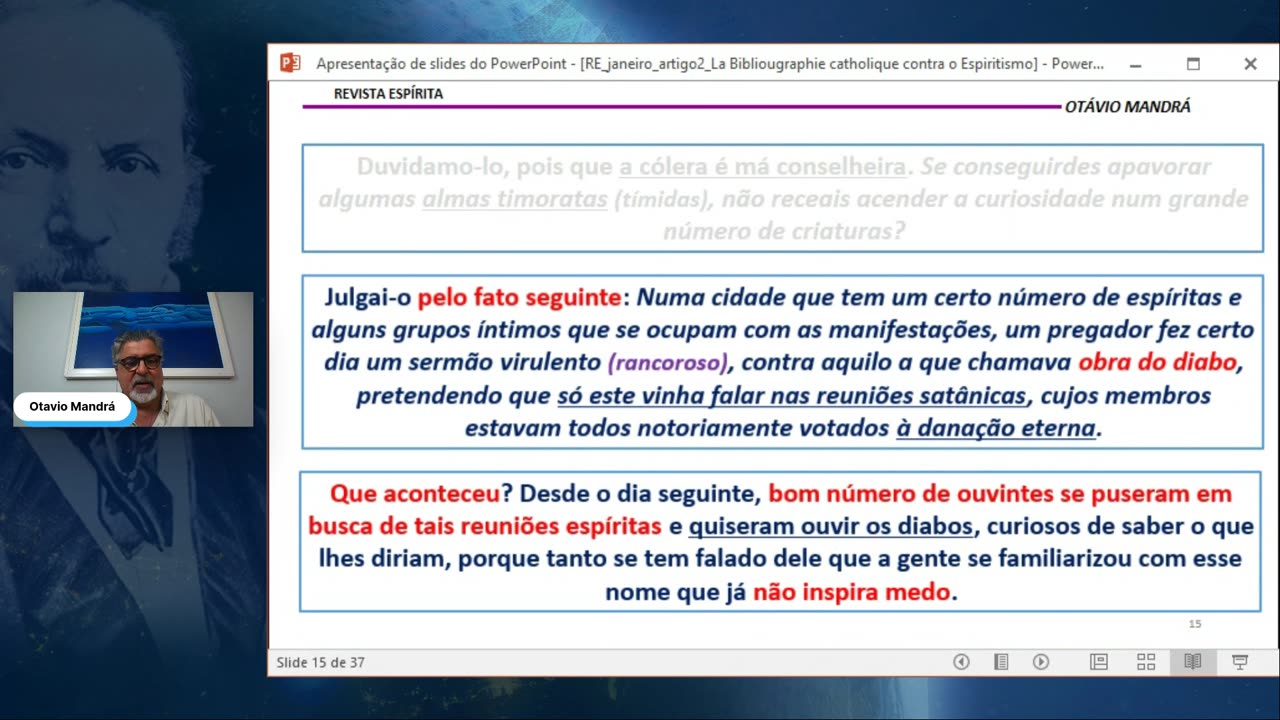Click faded 'a cólera é má conselheira'

(x=763, y=166)
